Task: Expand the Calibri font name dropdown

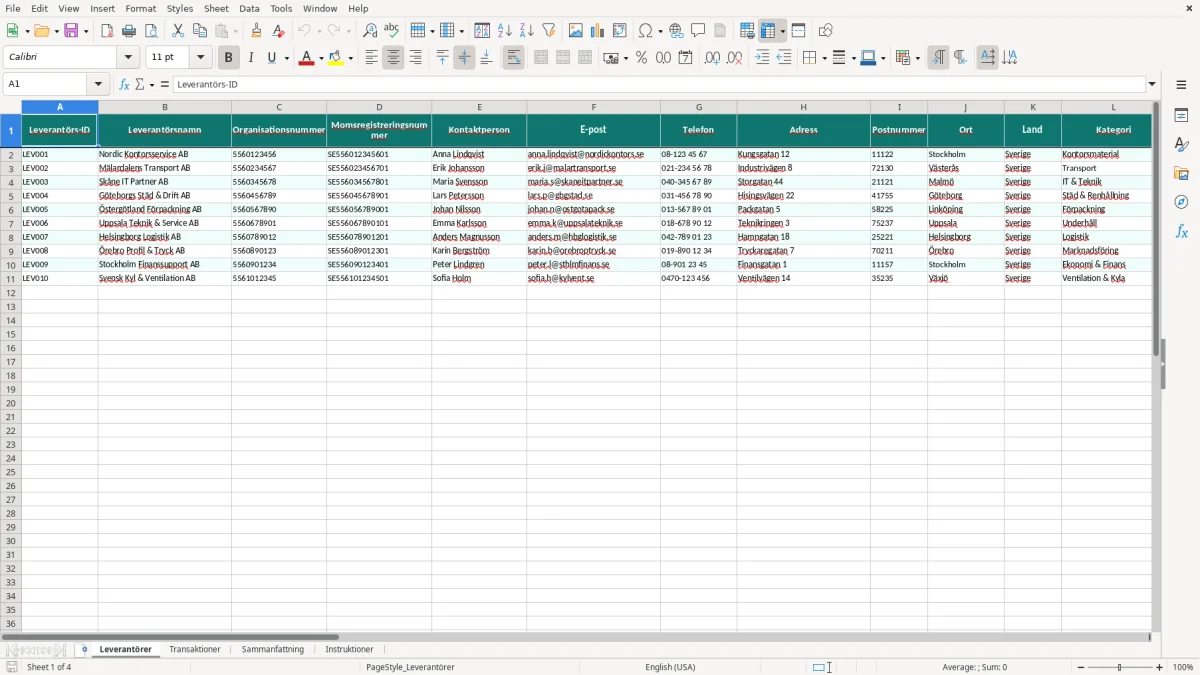Action: (128, 58)
